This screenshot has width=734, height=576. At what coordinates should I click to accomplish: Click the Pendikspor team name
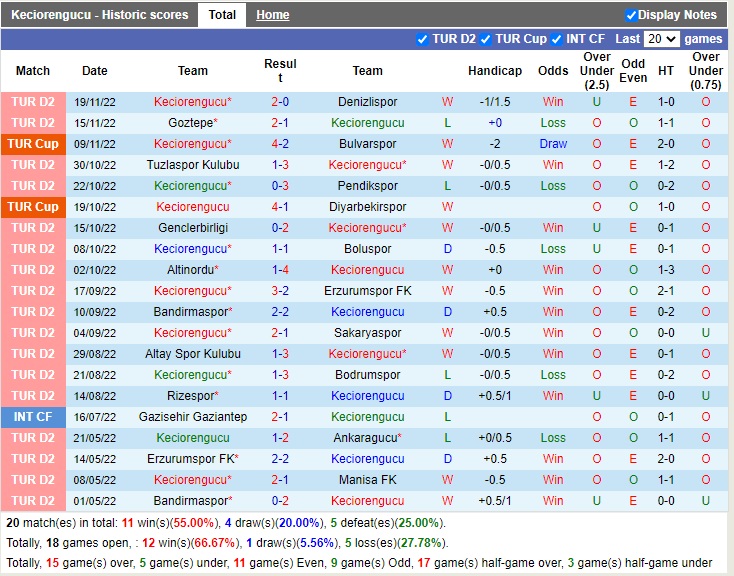tap(367, 186)
